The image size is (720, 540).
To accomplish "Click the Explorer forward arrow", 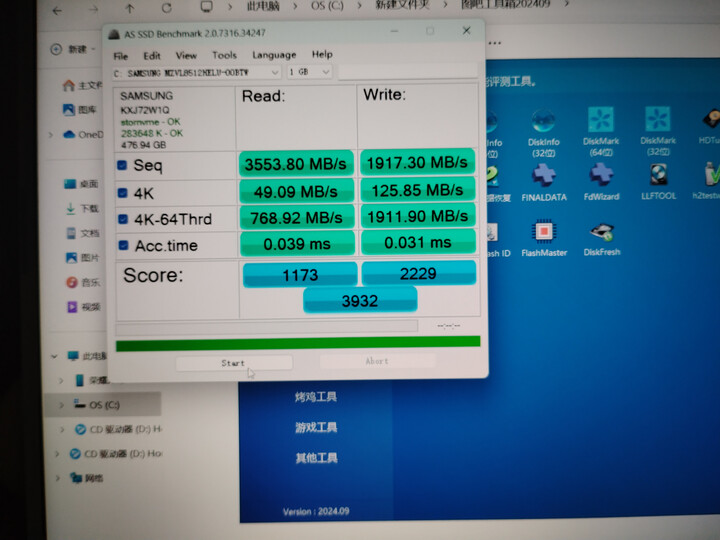I will [x=93, y=10].
